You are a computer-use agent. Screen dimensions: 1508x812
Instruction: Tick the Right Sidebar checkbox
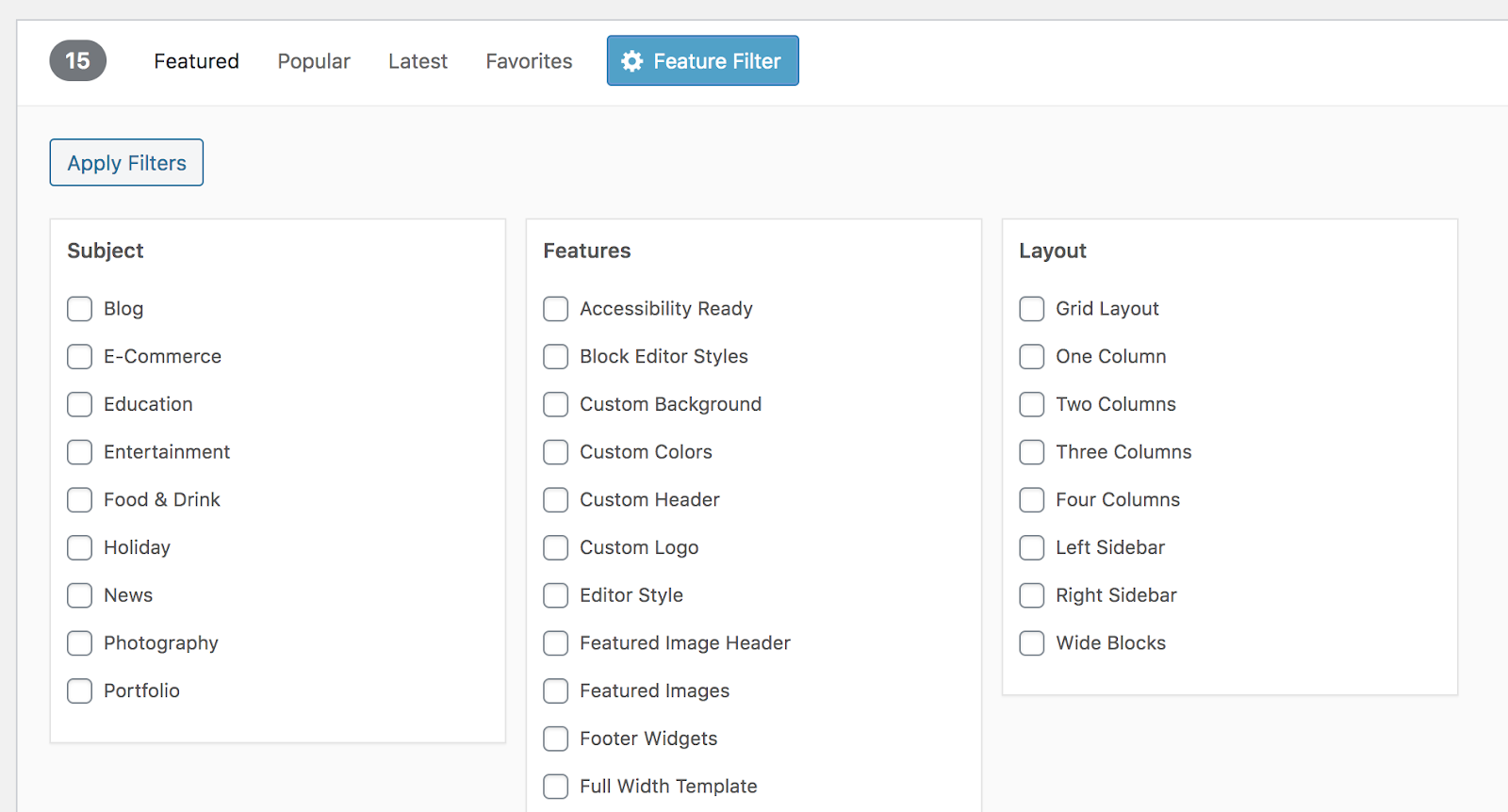pyautogui.click(x=1032, y=596)
